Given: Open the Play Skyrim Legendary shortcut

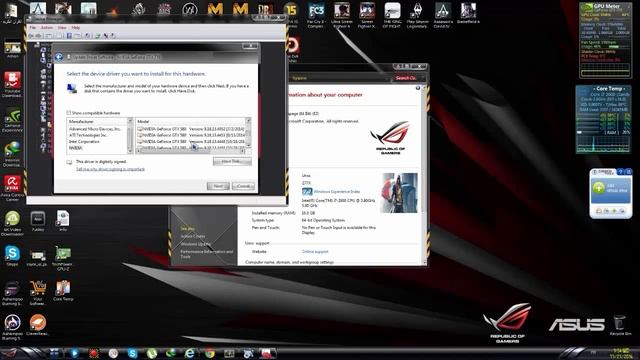Looking at the screenshot, I should [x=417, y=16].
